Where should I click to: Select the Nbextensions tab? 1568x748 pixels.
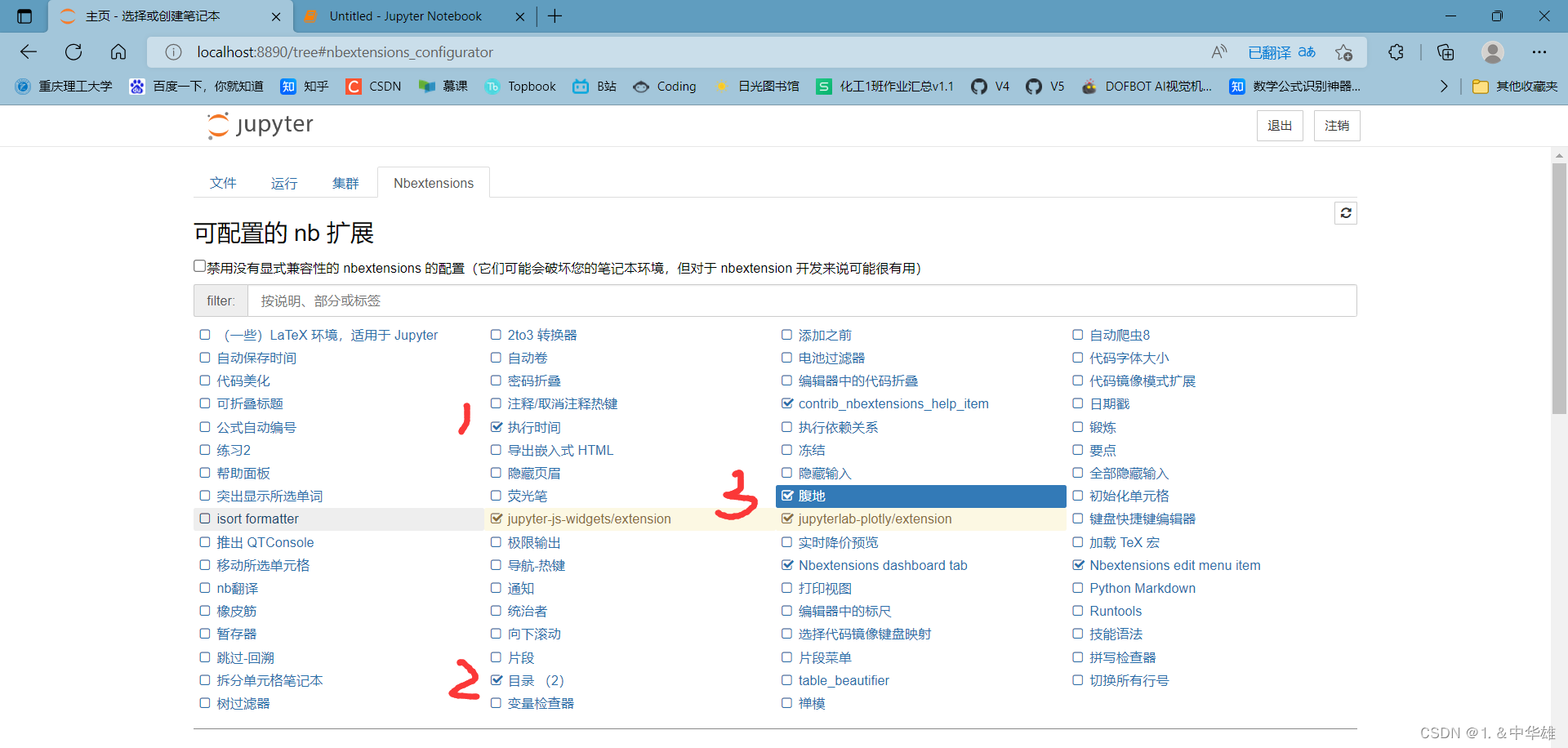[x=434, y=183]
